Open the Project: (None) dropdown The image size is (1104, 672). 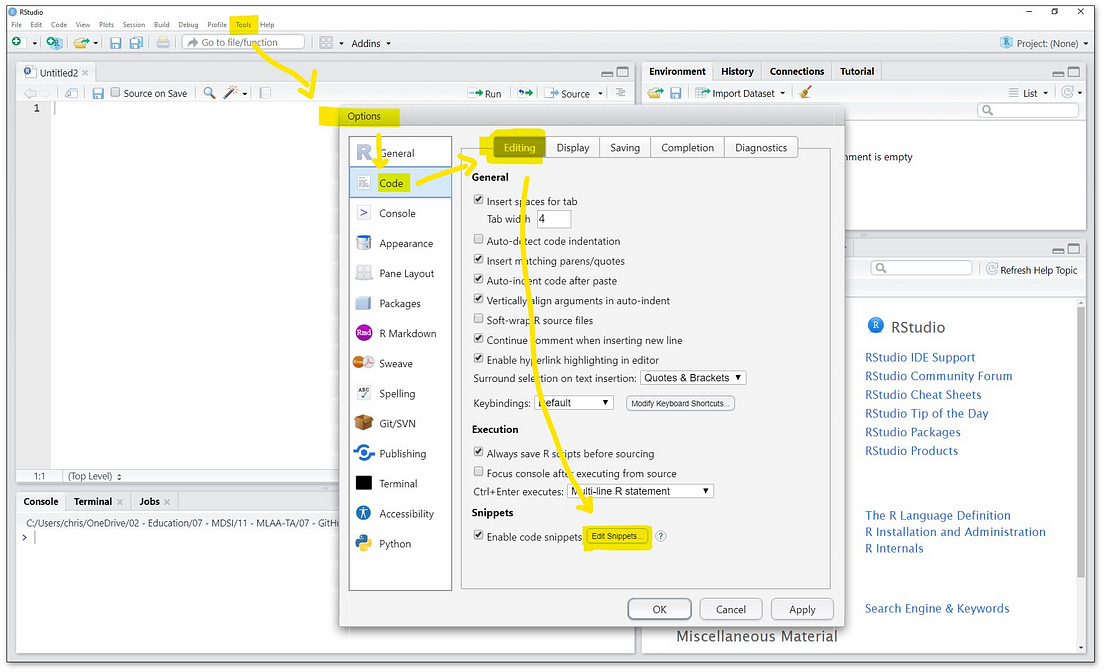(x=1044, y=43)
